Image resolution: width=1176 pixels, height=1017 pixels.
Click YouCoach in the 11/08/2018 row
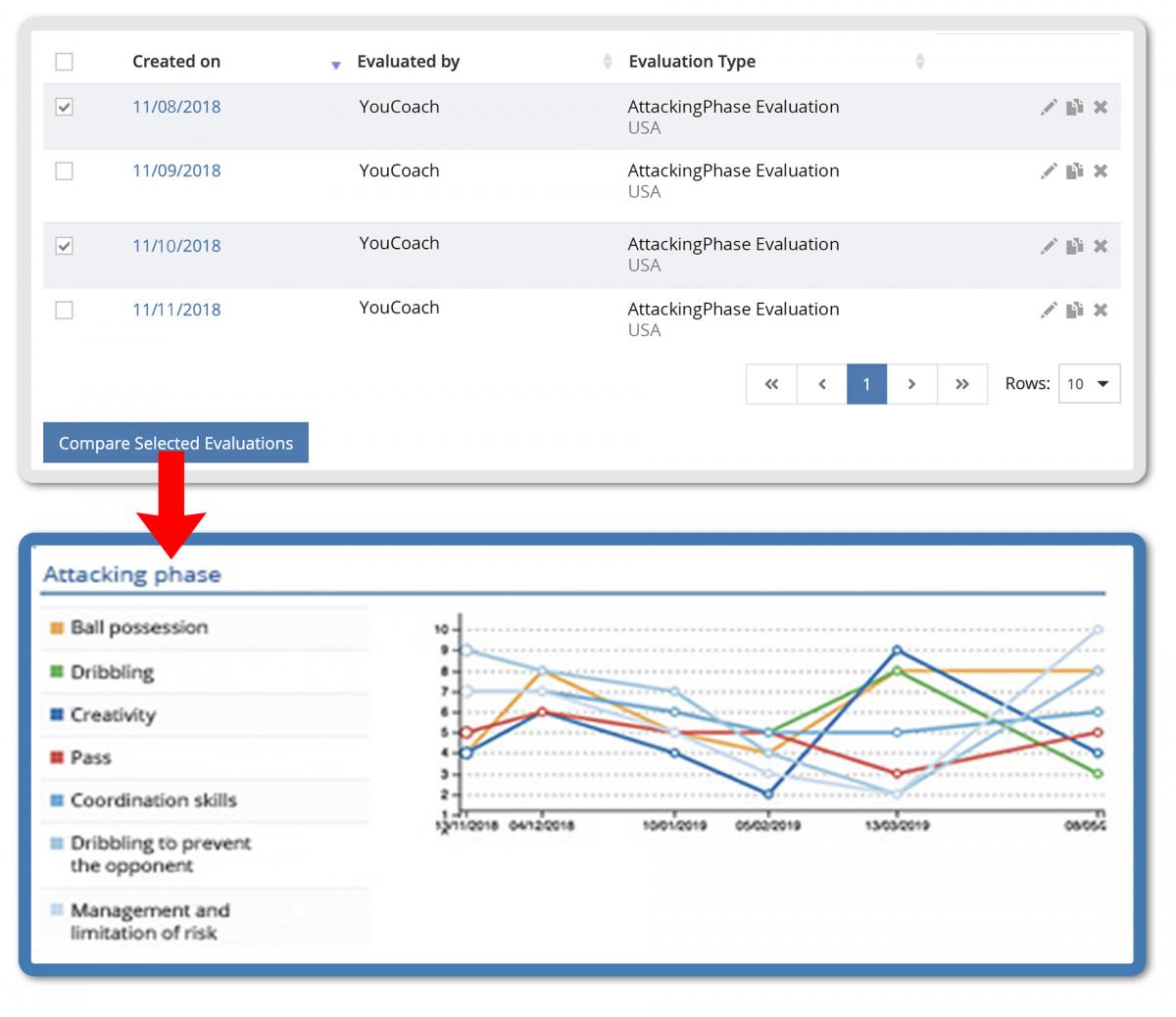click(399, 107)
